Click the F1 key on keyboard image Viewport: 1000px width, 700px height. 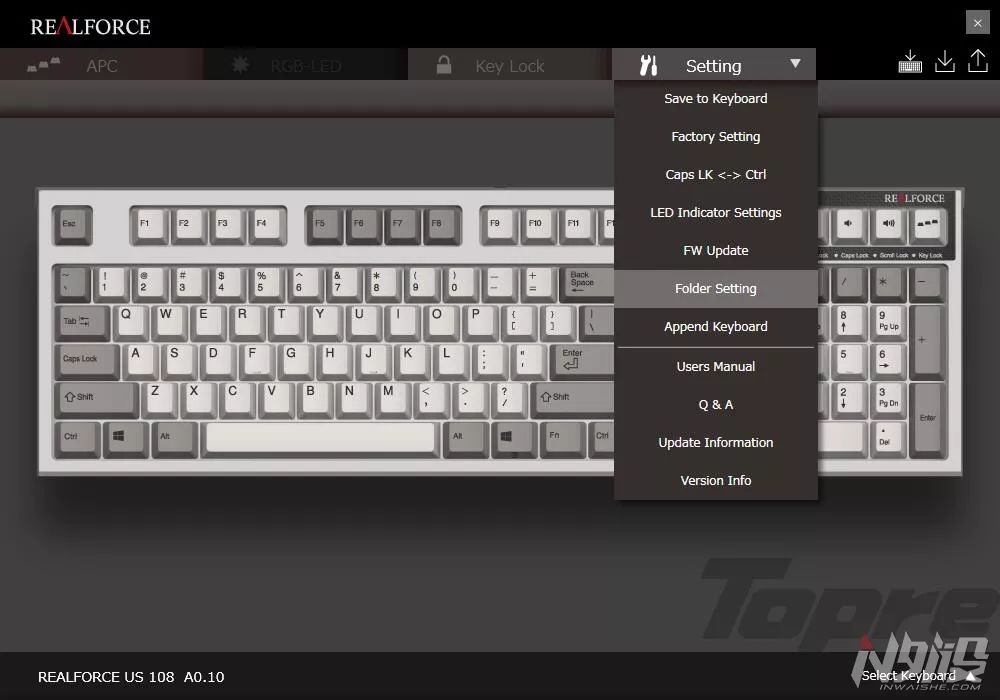[151, 225]
